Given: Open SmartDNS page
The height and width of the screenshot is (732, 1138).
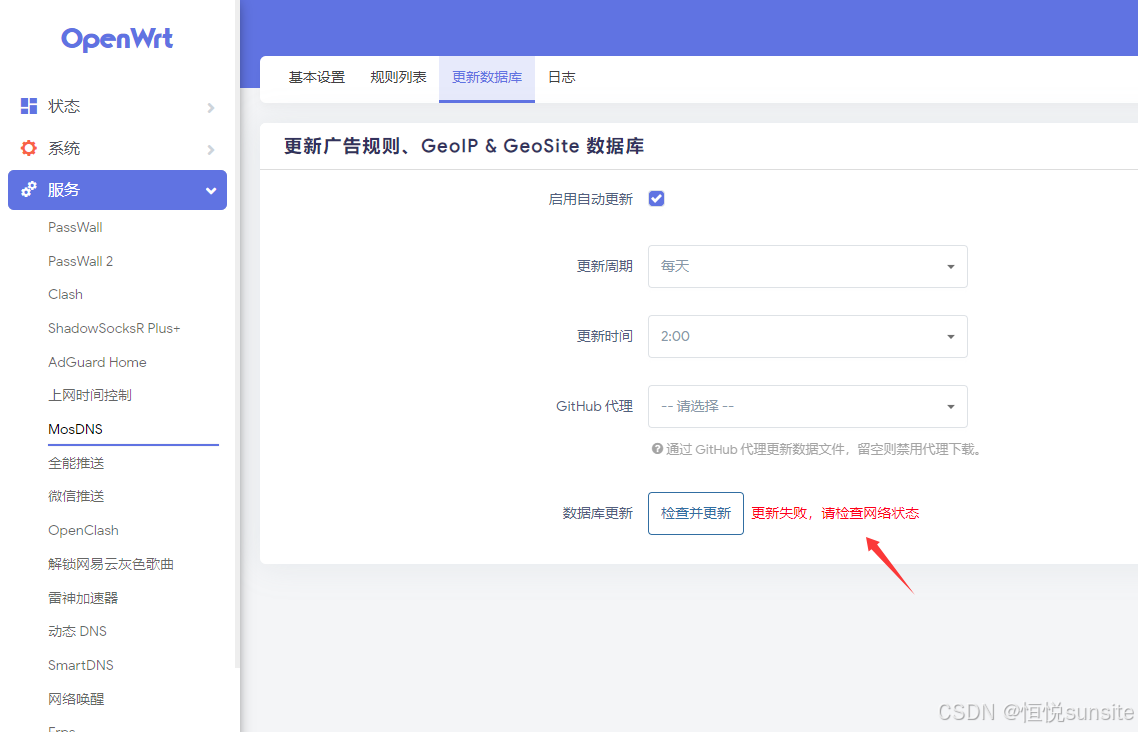Looking at the screenshot, I should click(x=81, y=665).
